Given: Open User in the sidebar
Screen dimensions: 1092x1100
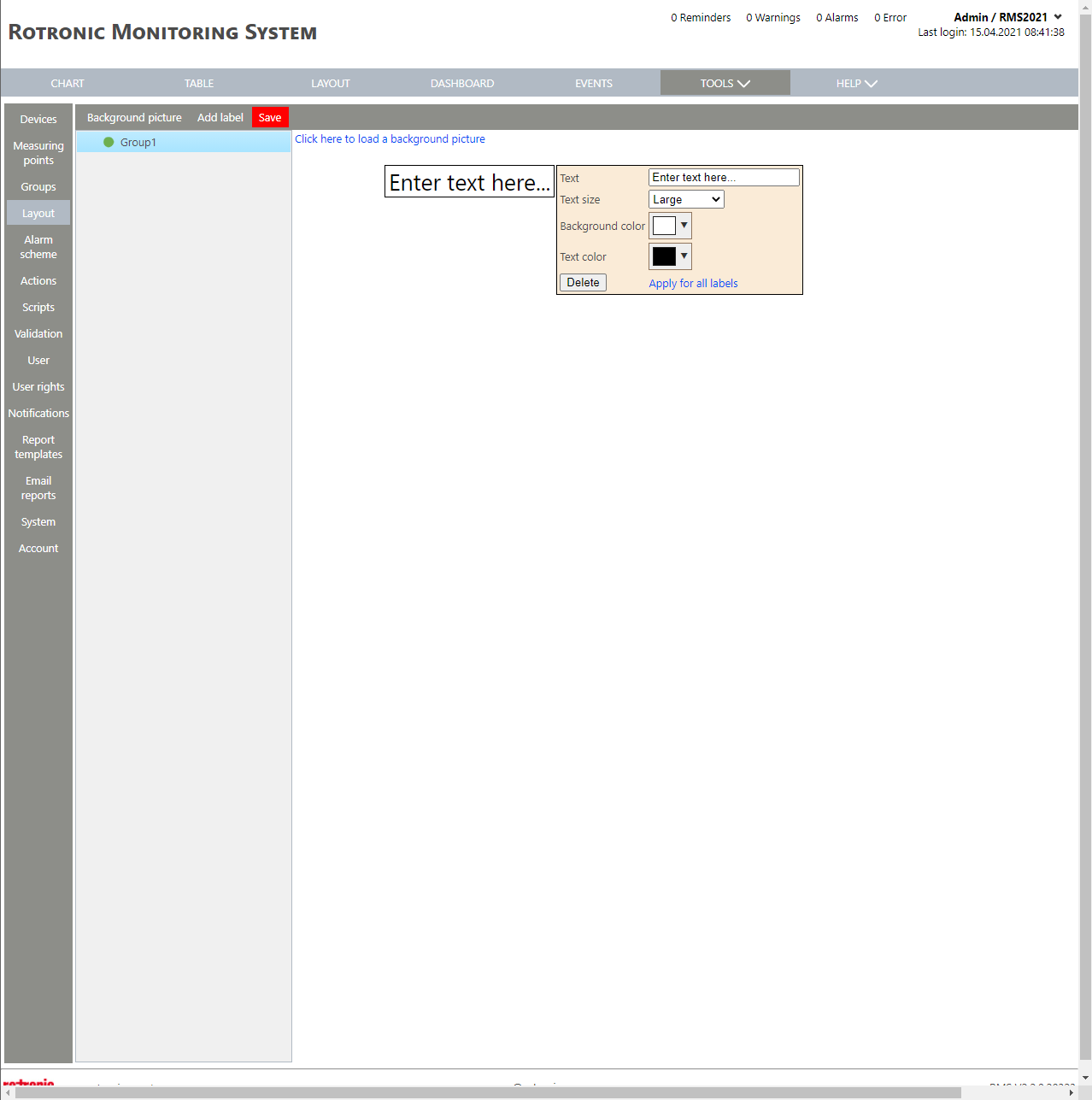Looking at the screenshot, I should pos(38,360).
